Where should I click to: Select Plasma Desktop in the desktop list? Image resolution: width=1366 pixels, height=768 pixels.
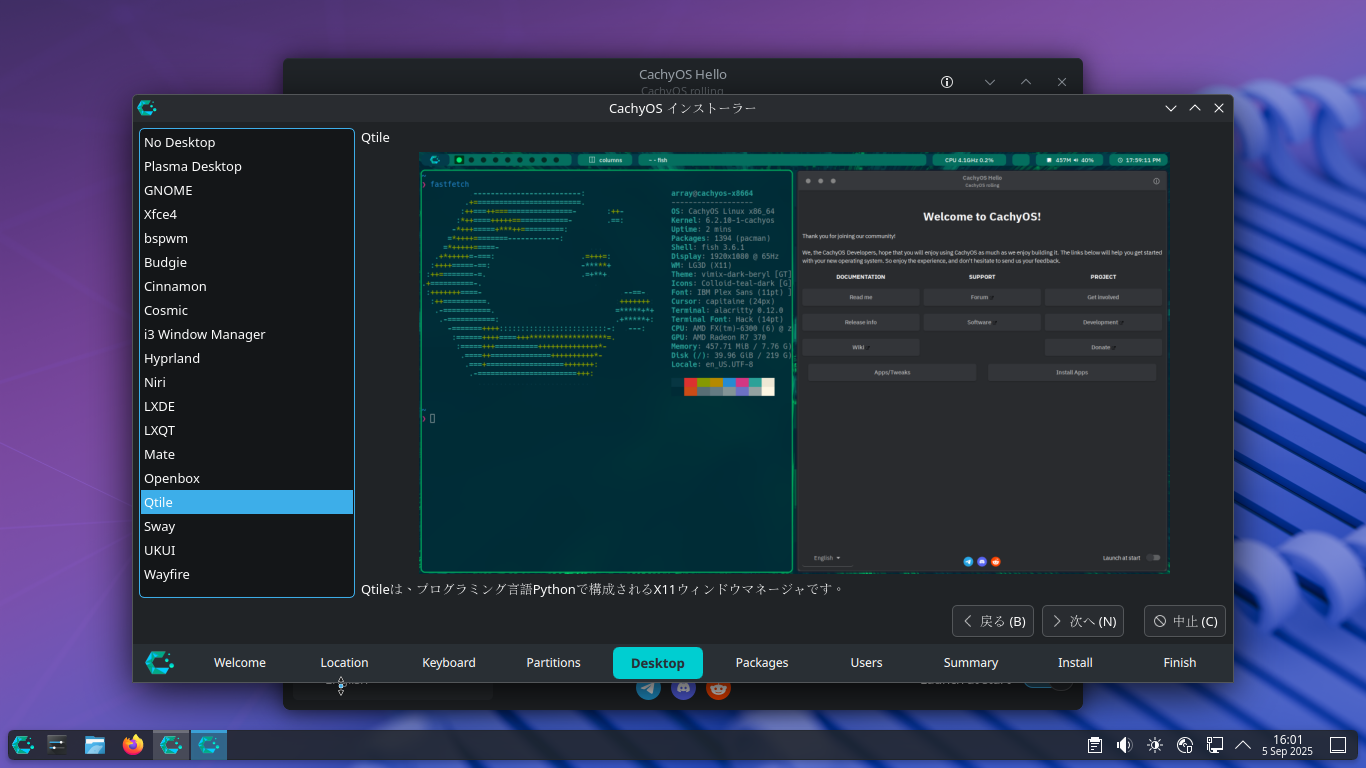click(x=193, y=166)
